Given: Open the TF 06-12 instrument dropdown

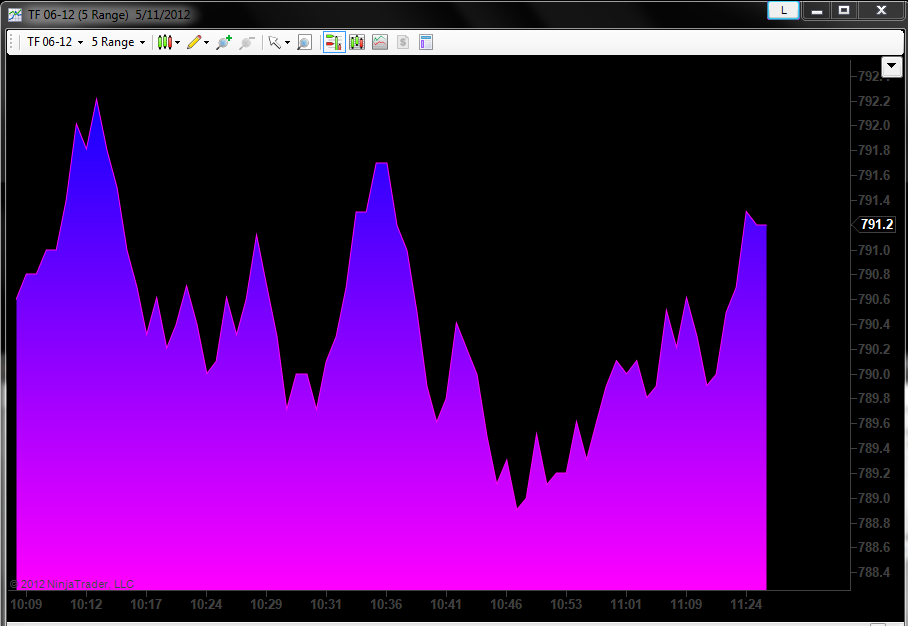Looking at the screenshot, I should click(x=55, y=42).
